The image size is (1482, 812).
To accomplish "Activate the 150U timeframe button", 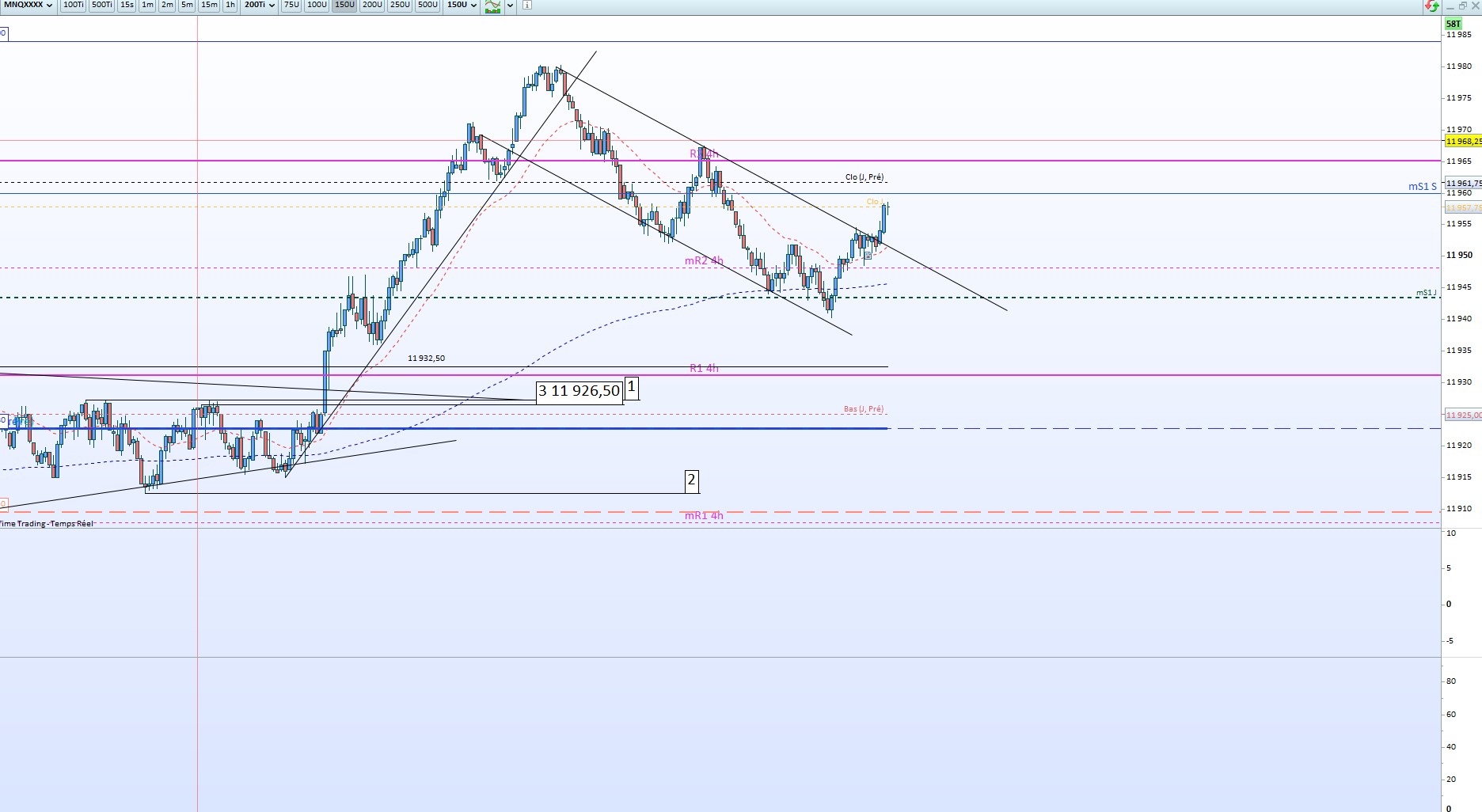I will (344, 5).
